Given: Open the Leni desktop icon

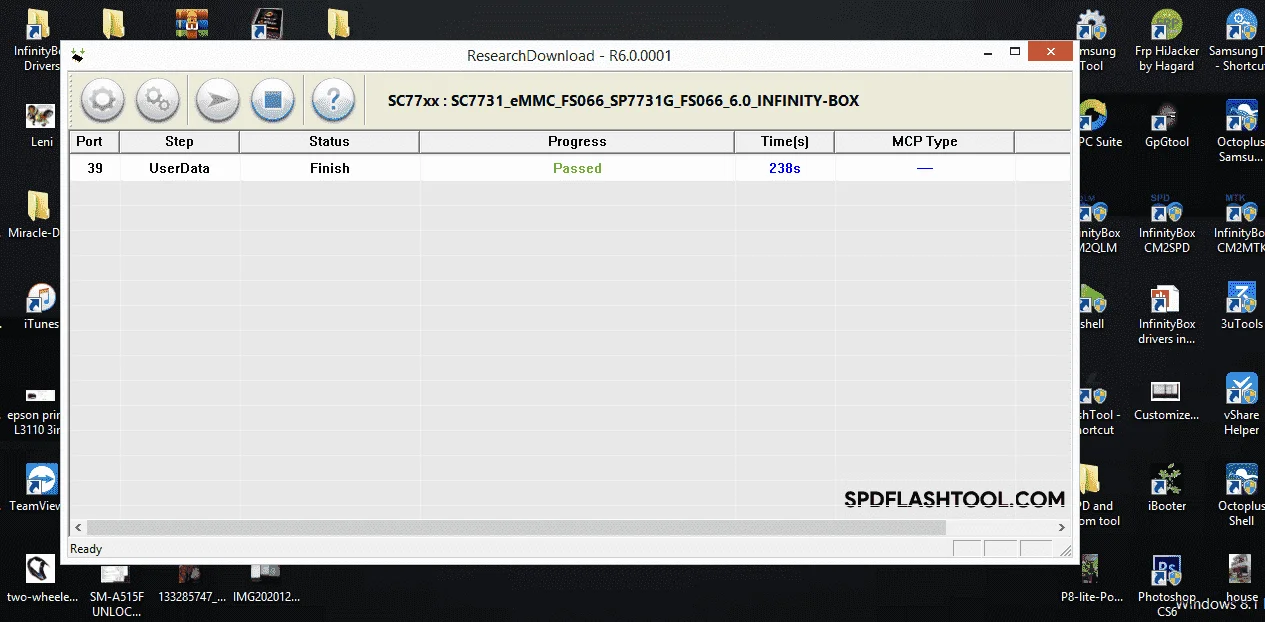Looking at the screenshot, I should [41, 124].
